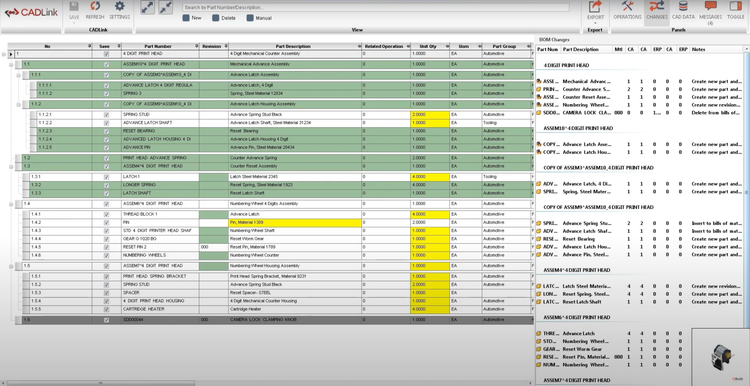750x386 pixels.
Task: Select the 'ADVANCE LATCH SHAFT' part number cell
Action: [160, 123]
